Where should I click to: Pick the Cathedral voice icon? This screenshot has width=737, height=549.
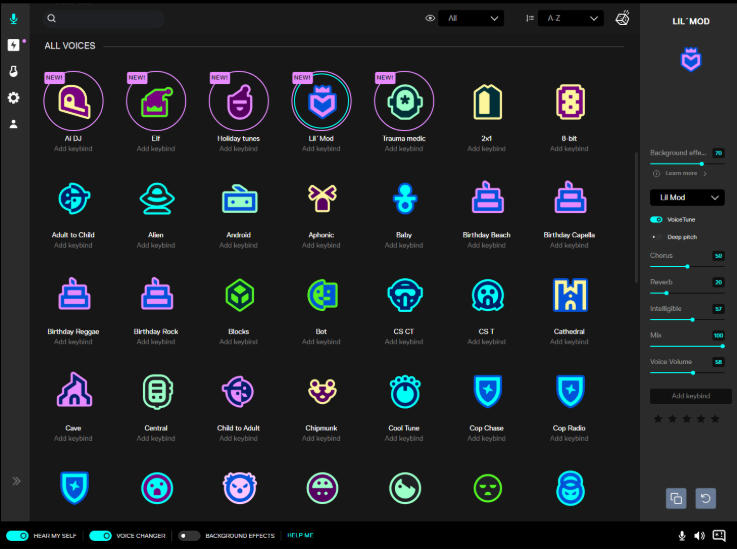click(x=570, y=295)
